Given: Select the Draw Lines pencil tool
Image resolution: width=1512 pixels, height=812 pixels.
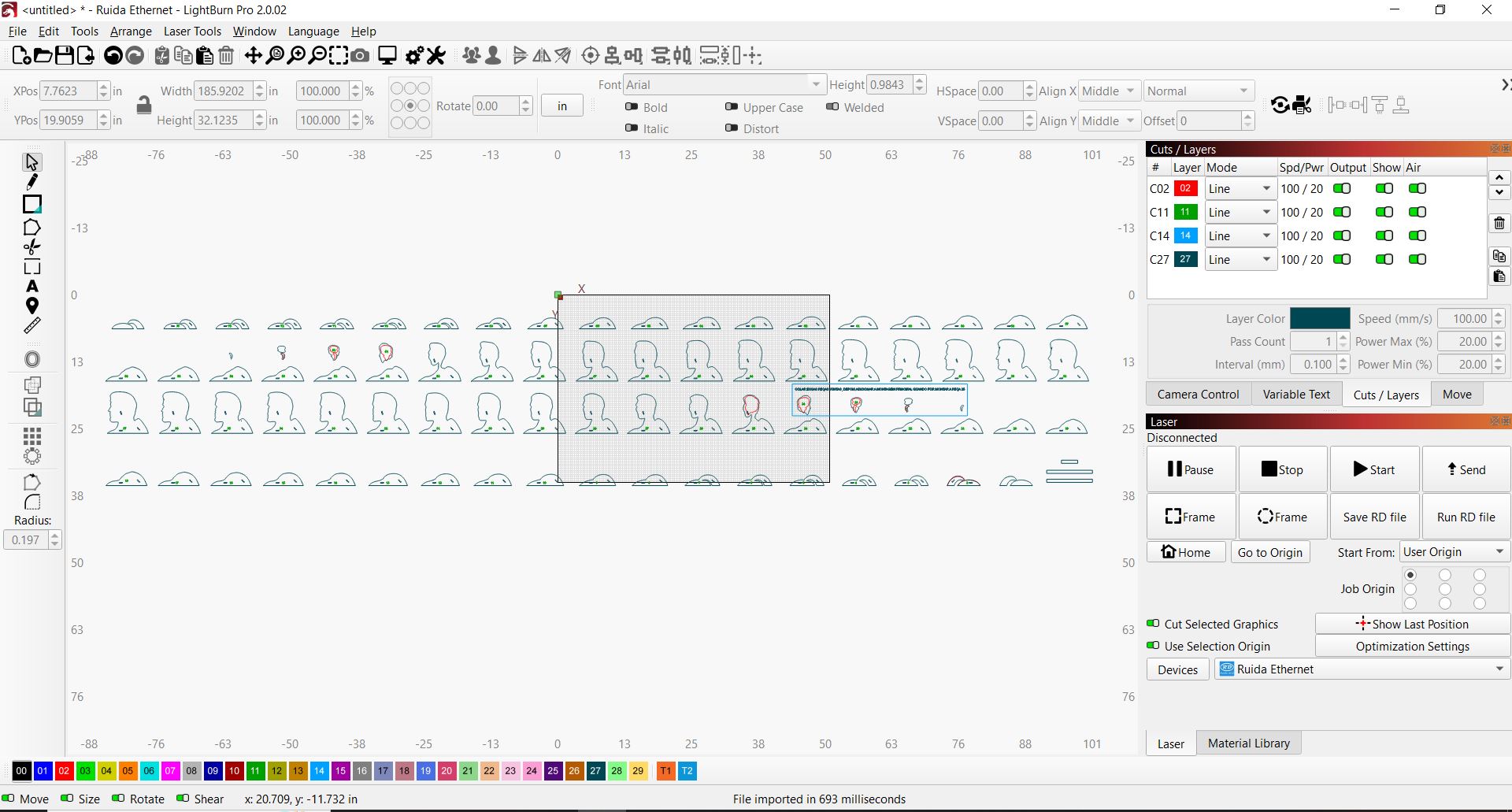Looking at the screenshot, I should click(x=31, y=183).
